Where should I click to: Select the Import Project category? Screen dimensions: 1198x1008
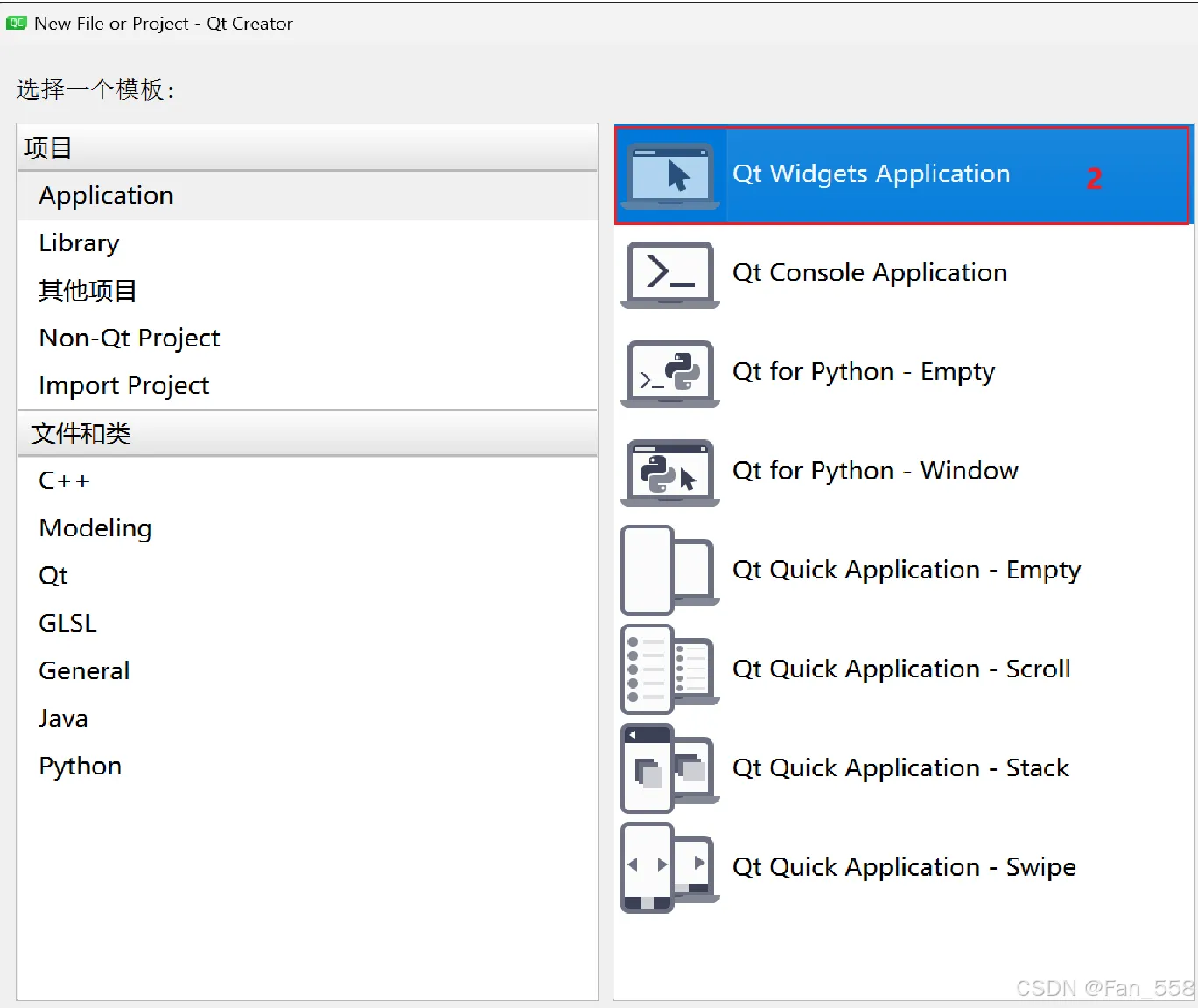307,386
